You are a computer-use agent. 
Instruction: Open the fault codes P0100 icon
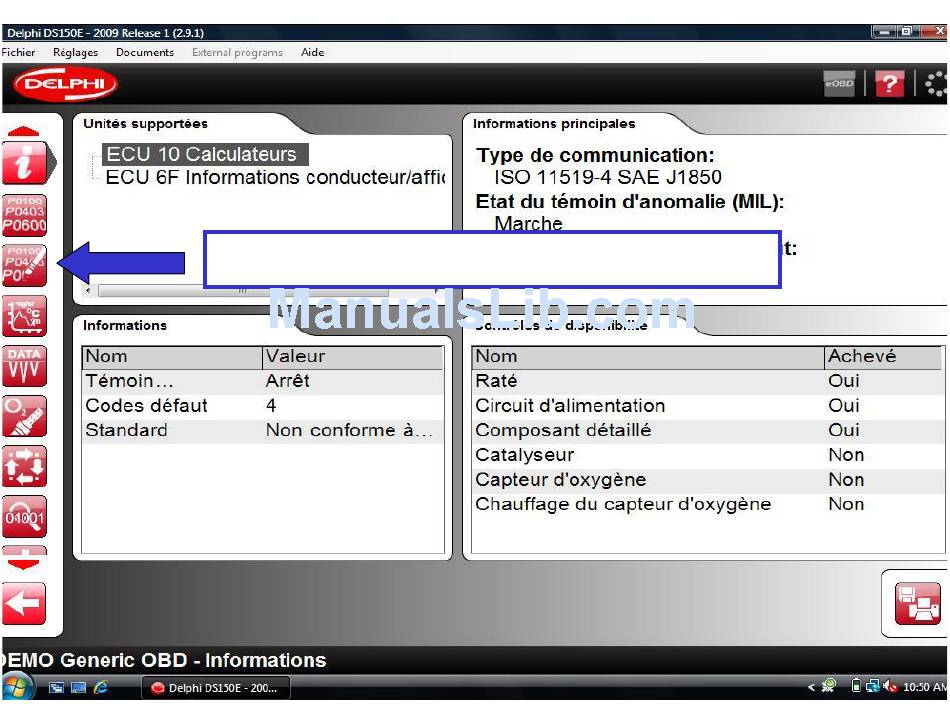pos(24,215)
